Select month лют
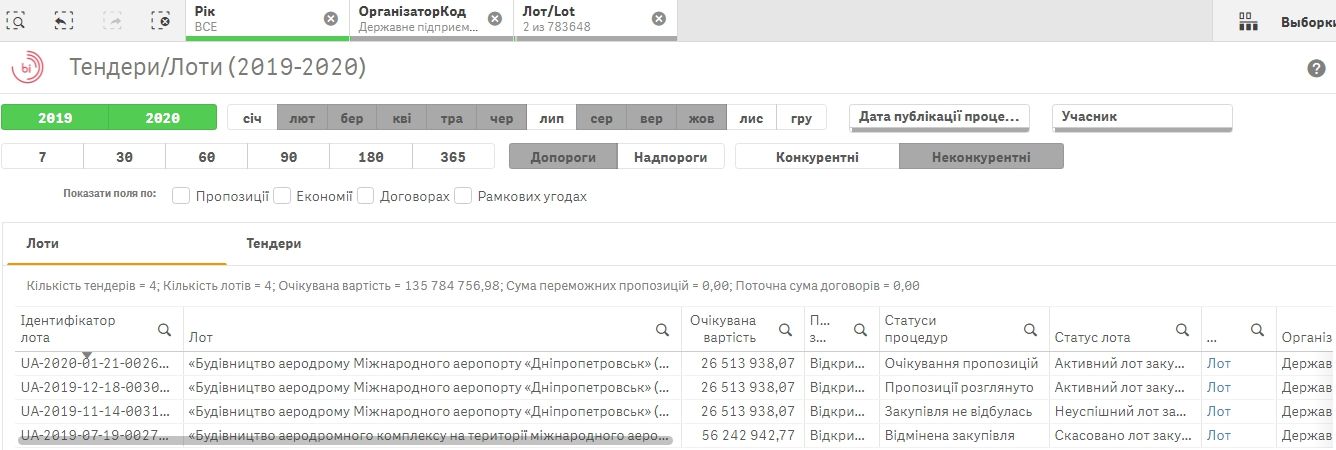Image resolution: width=1336 pixels, height=450 pixels. tap(302, 118)
